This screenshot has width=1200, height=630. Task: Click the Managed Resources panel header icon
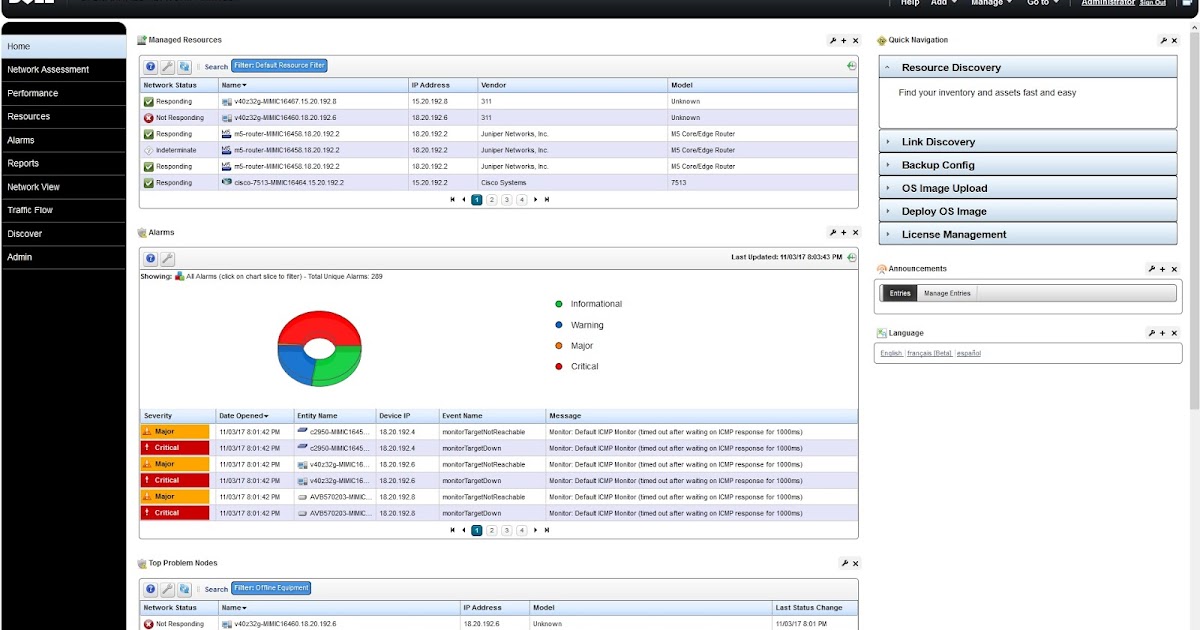(140, 39)
